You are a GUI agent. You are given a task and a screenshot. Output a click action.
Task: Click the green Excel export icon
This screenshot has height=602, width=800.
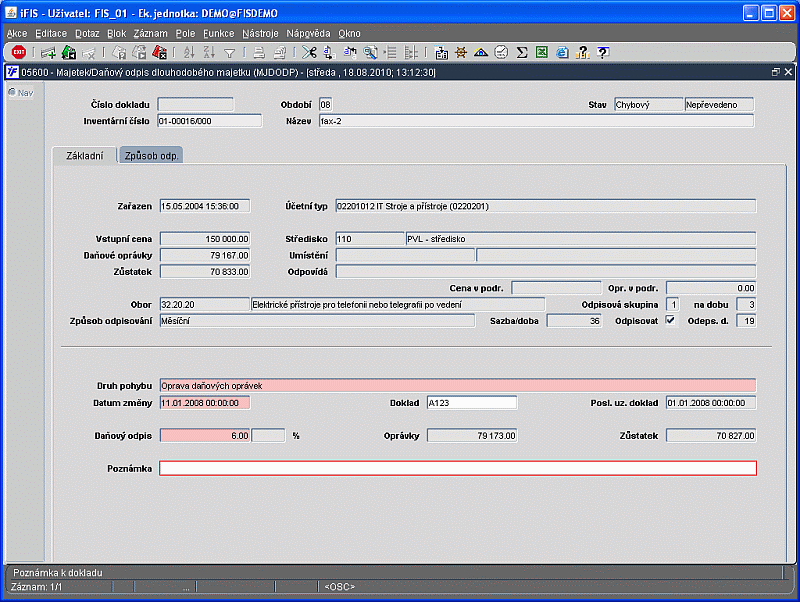click(542, 52)
